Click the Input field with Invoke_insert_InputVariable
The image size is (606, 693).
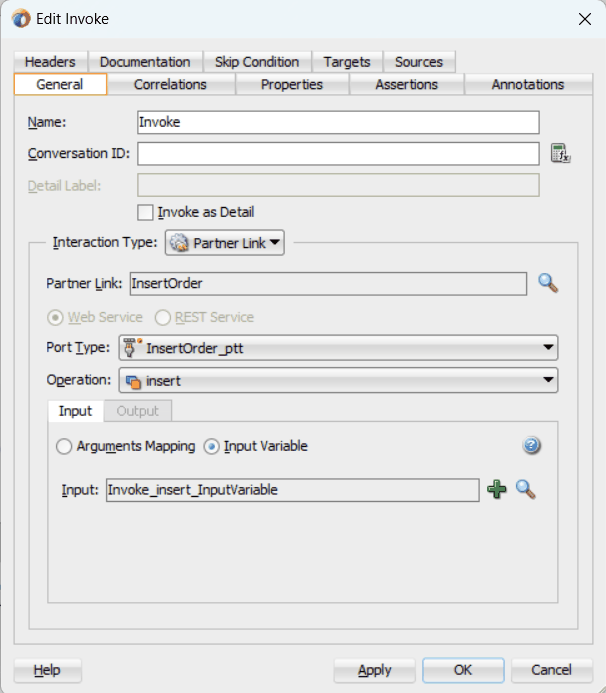[x=293, y=490]
